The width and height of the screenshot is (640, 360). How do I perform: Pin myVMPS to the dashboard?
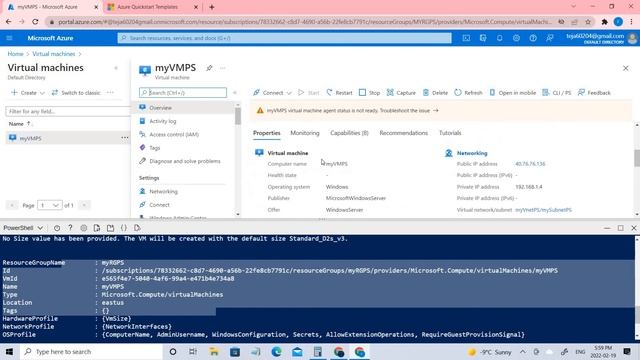tap(209, 68)
